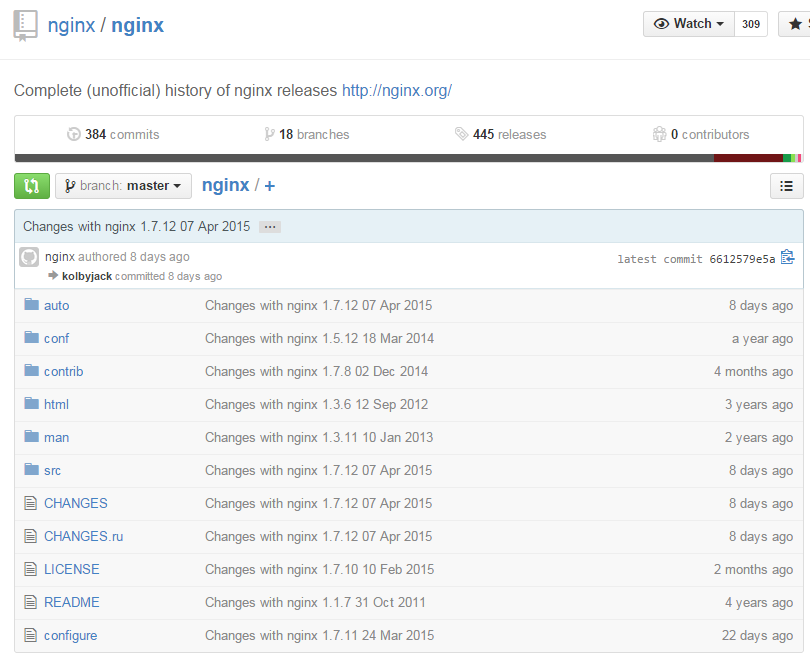The height and width of the screenshot is (661, 810).
Task: Open the conf folder
Action: pyautogui.click(x=56, y=338)
